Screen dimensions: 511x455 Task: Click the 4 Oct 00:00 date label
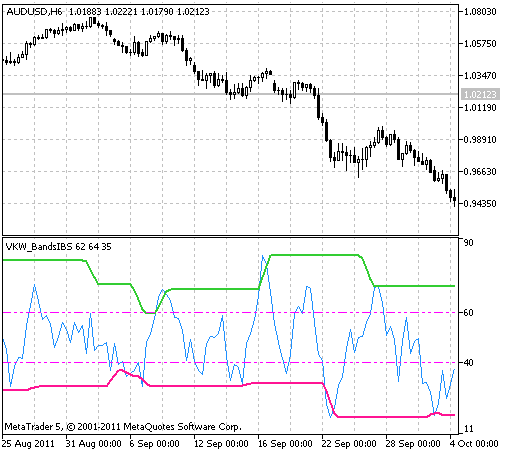(x=474, y=444)
